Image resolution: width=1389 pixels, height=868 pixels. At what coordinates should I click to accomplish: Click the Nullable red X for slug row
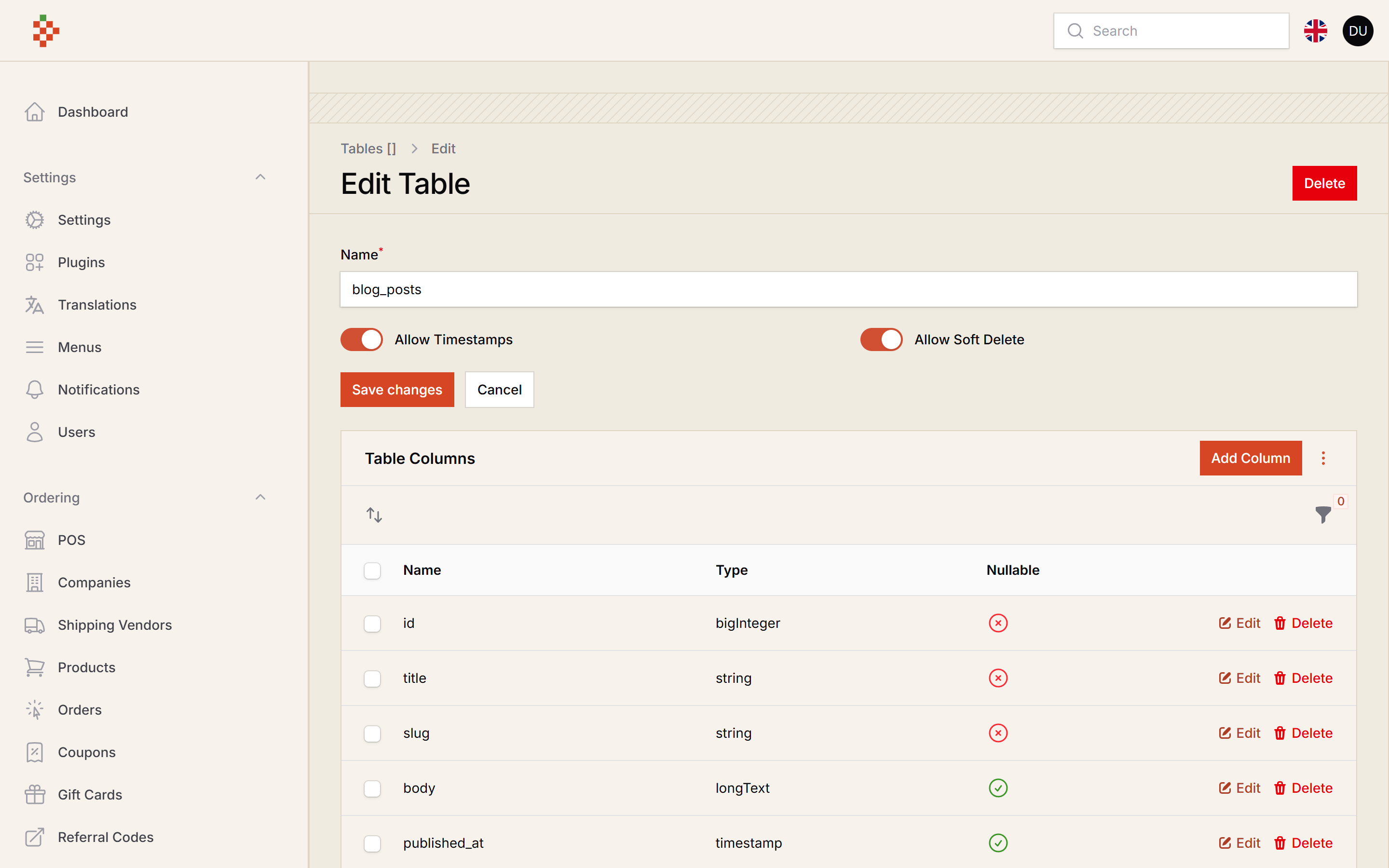pyautogui.click(x=998, y=733)
